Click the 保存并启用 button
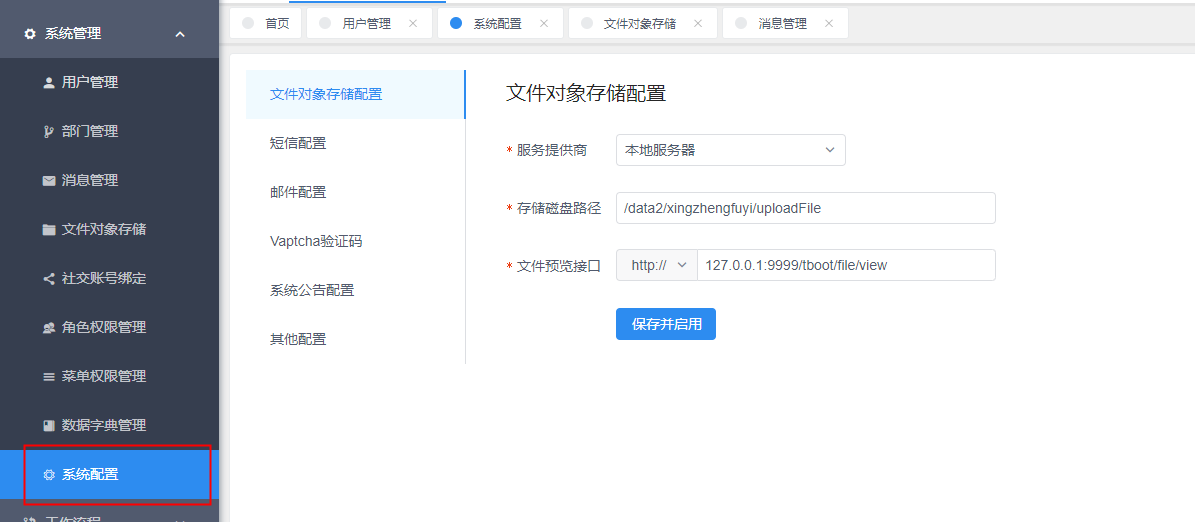This screenshot has width=1195, height=522. [x=665, y=324]
